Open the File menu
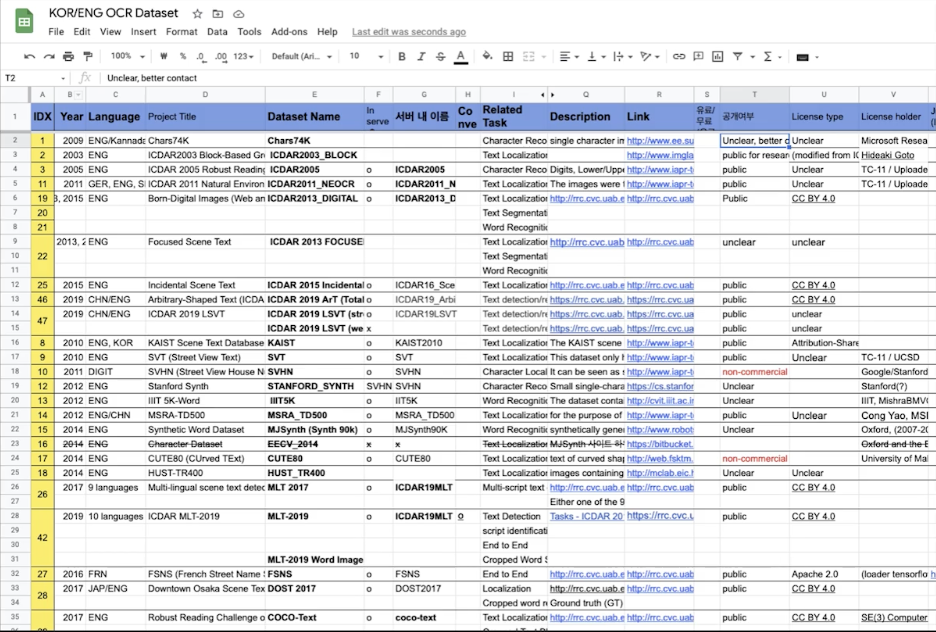 tap(56, 32)
